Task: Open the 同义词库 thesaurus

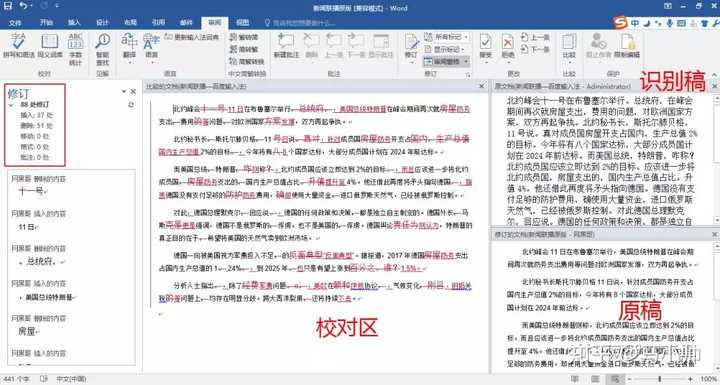Action: pos(50,45)
